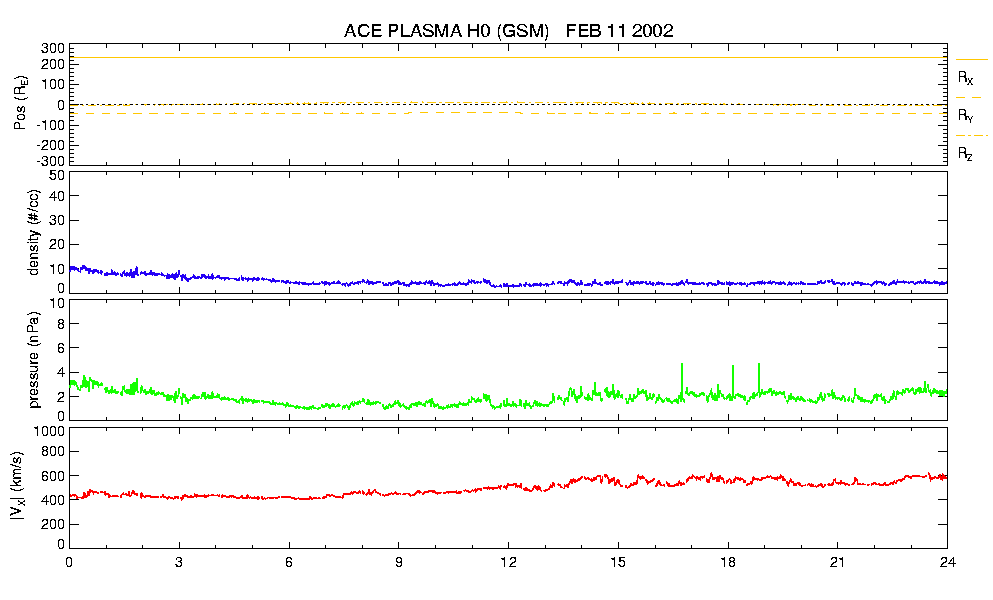Screen dimensions: 993x600
Task: Click the blue density trace near hour 0
Action: tap(79, 269)
